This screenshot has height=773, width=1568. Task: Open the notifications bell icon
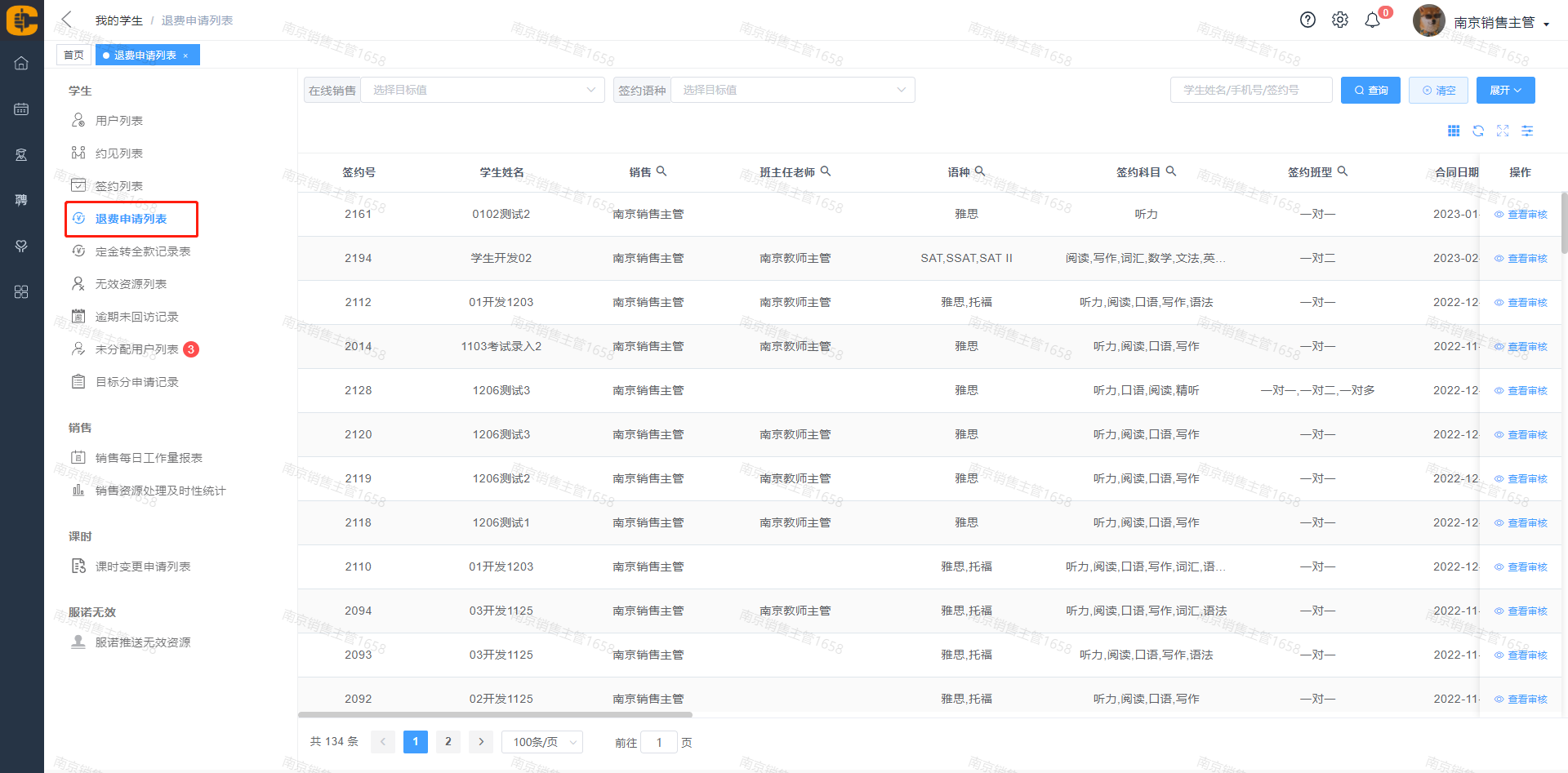[x=1373, y=20]
